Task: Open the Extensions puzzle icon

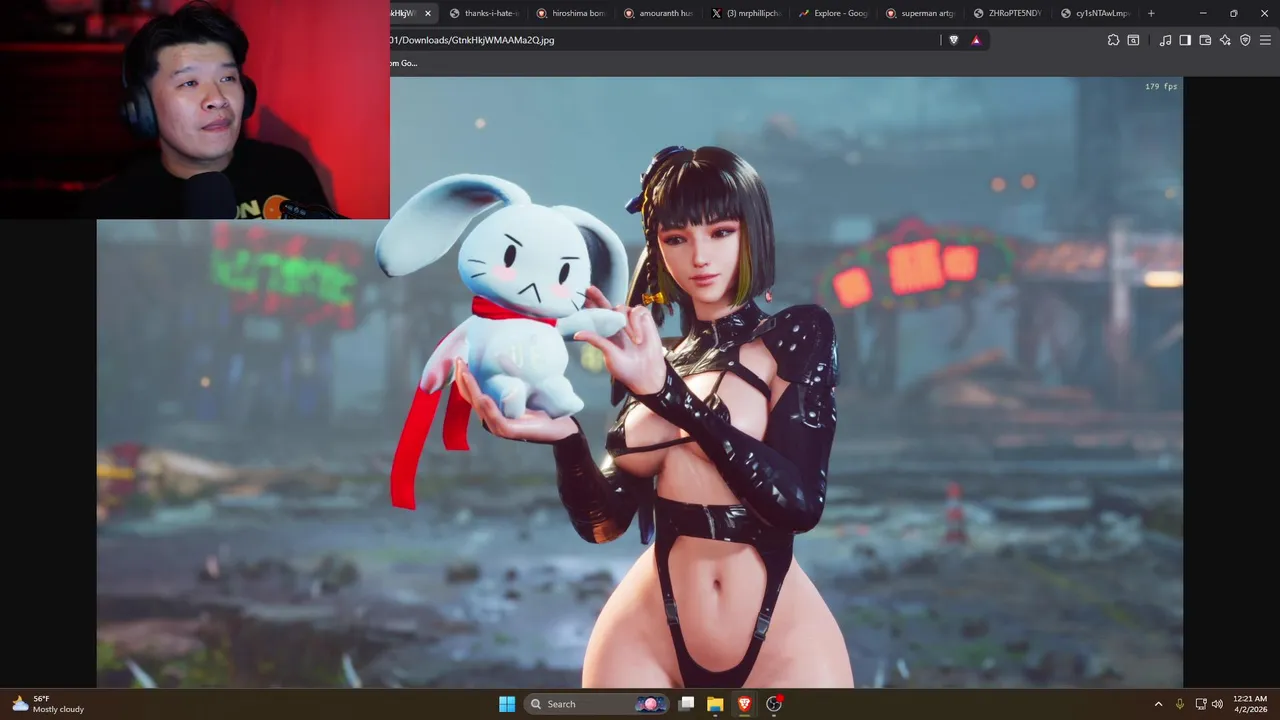Action: (1113, 40)
